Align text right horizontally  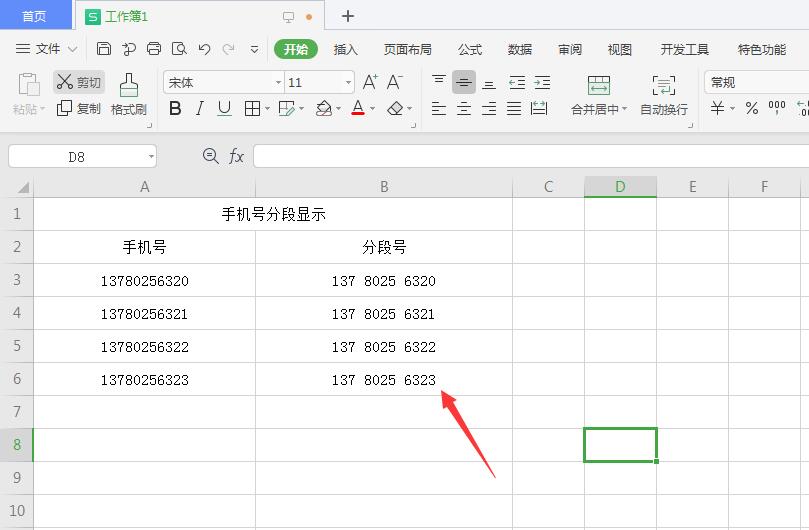coord(489,108)
